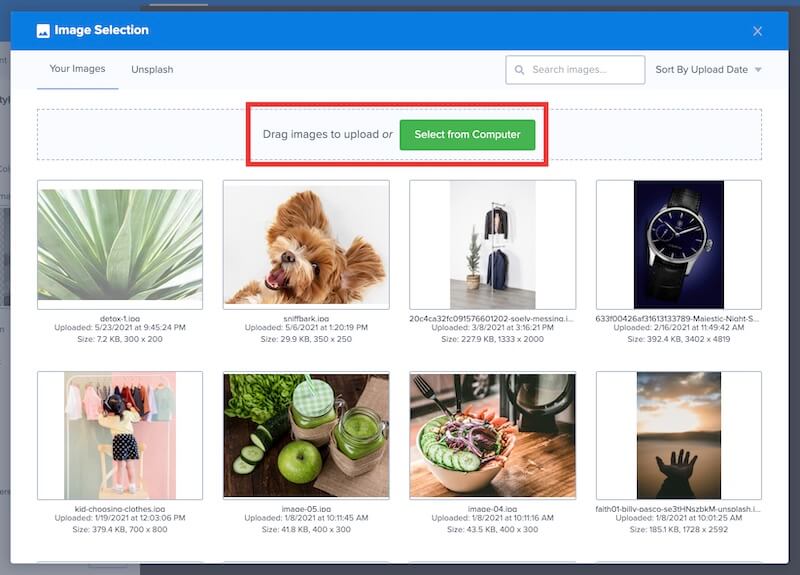Screen dimensions: 800x575
Task: Select the Majestic-Night watch image
Action: [x=678, y=245]
